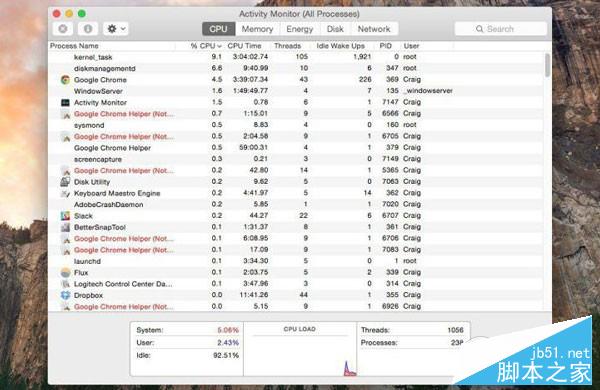Select Google Chrome Helper PID 379 row
This screenshot has width=600, height=390.
[296, 148]
